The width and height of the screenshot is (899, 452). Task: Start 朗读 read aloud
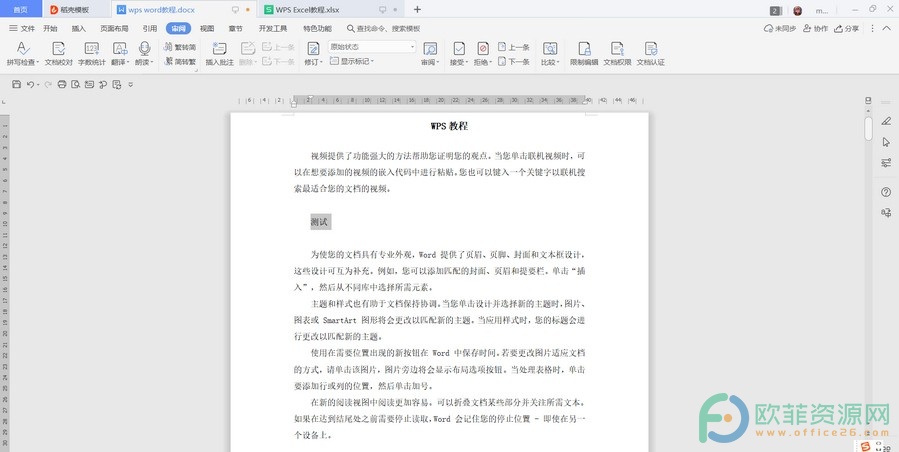pyautogui.click(x=144, y=54)
